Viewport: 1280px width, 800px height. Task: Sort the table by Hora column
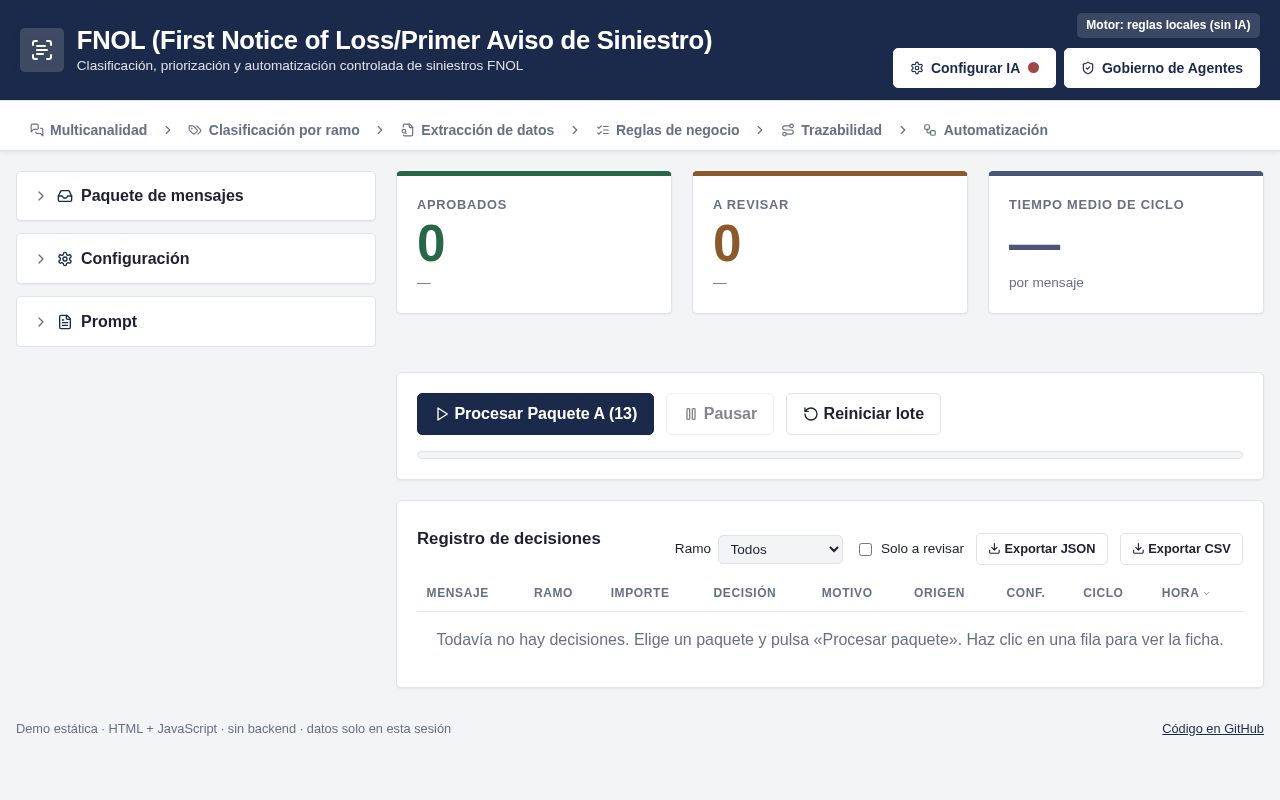click(1186, 593)
